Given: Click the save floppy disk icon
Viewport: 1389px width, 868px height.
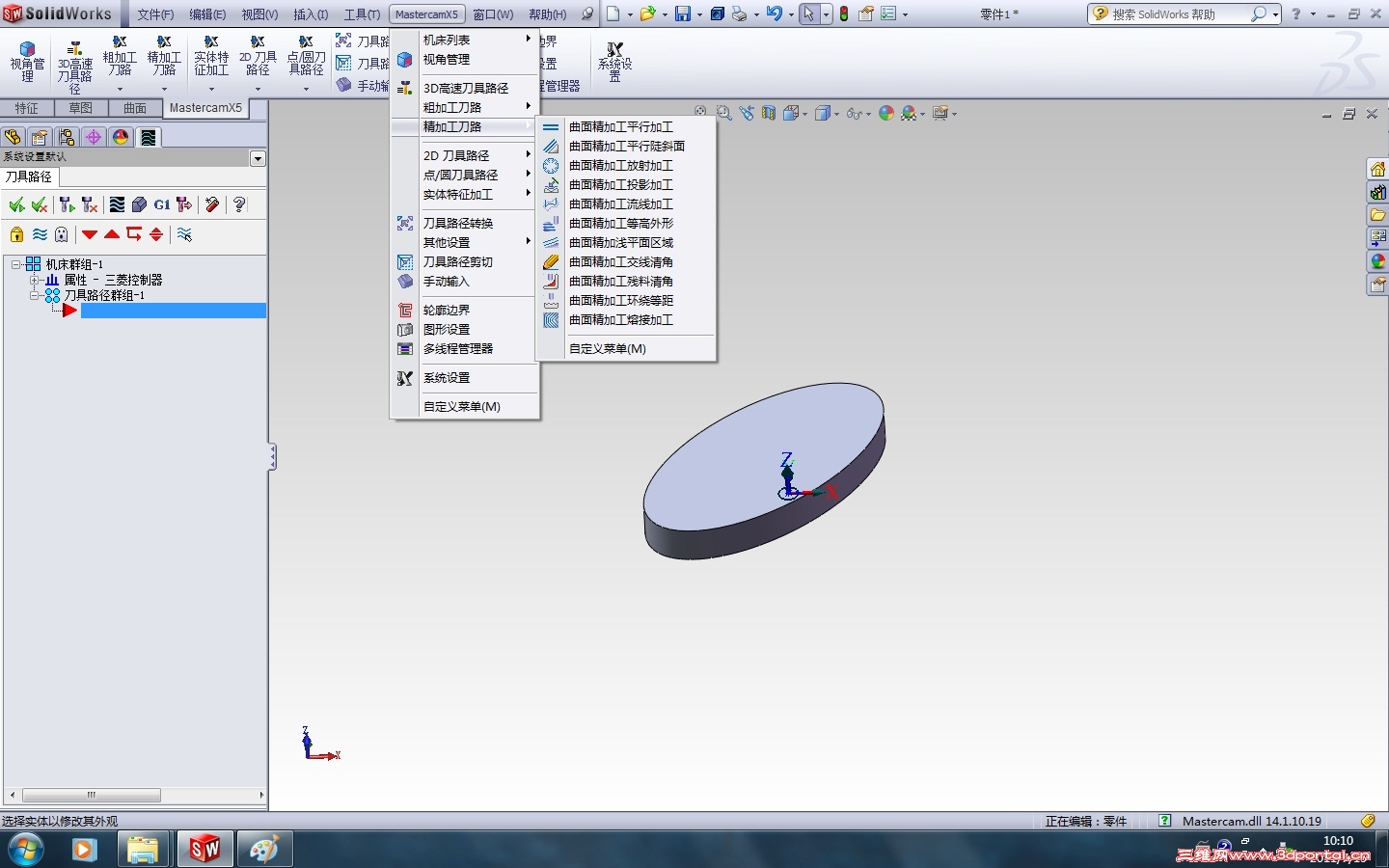Looking at the screenshot, I should [x=683, y=14].
